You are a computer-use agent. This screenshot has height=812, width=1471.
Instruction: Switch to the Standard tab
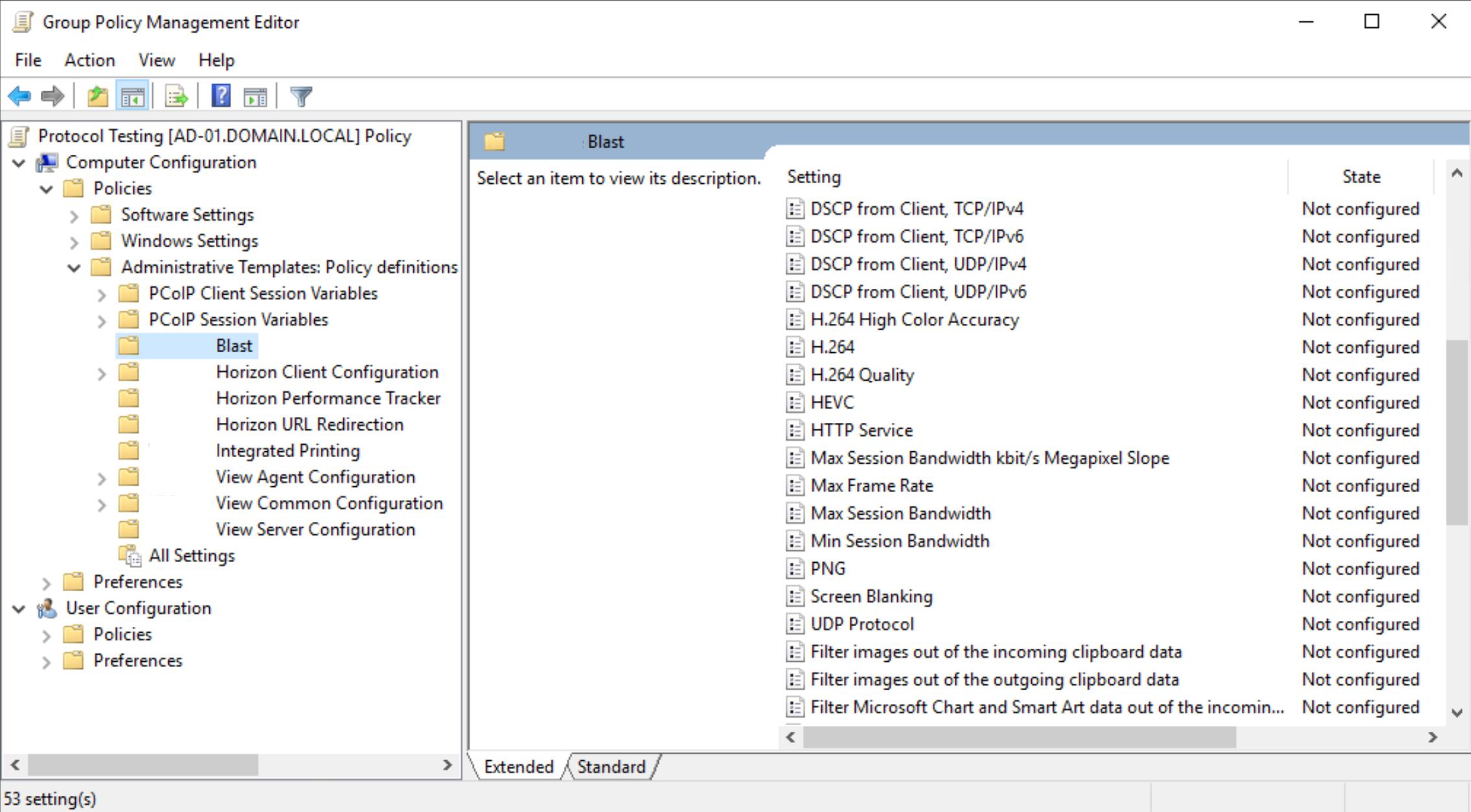tap(611, 767)
